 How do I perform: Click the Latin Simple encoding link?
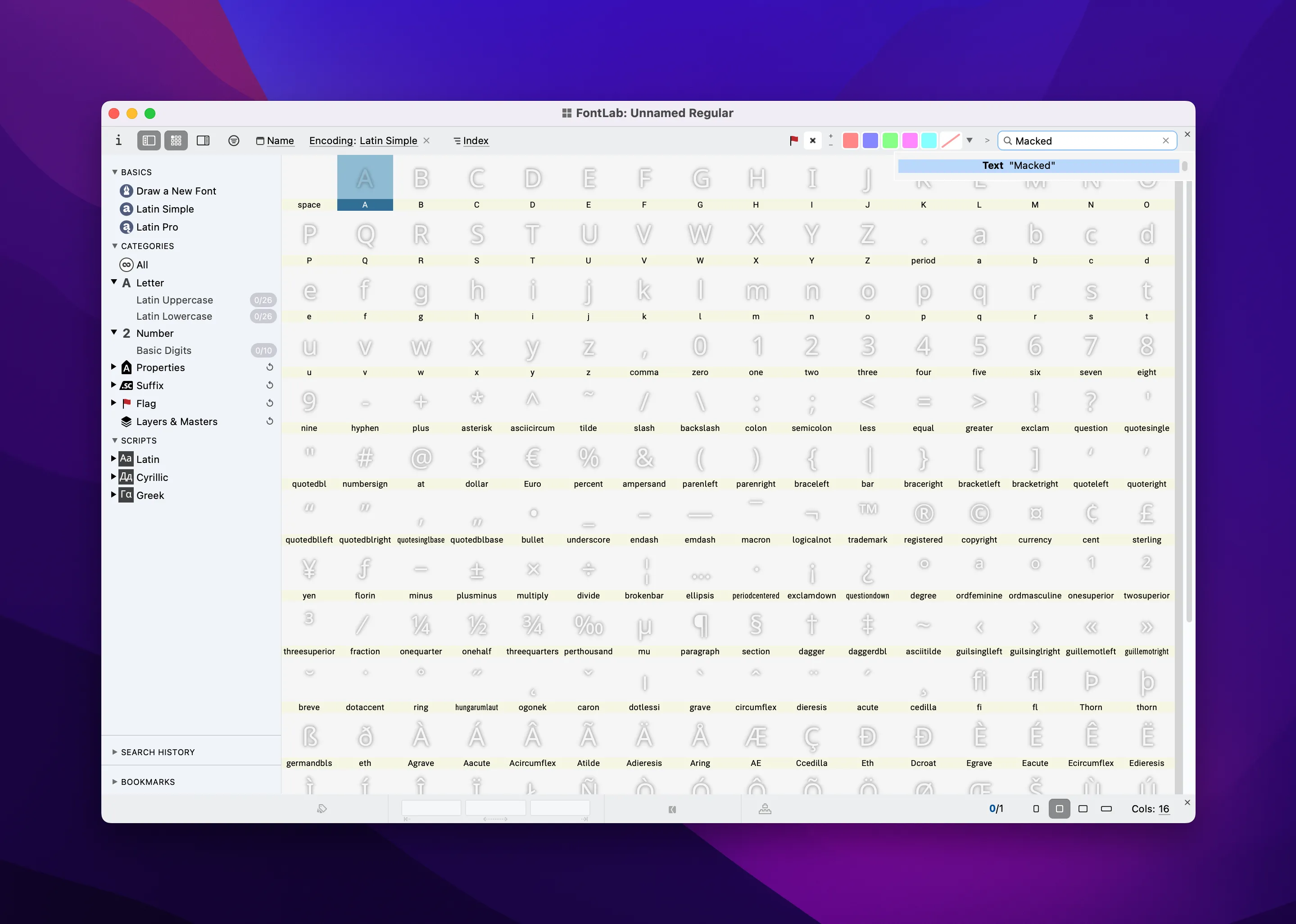[388, 140]
